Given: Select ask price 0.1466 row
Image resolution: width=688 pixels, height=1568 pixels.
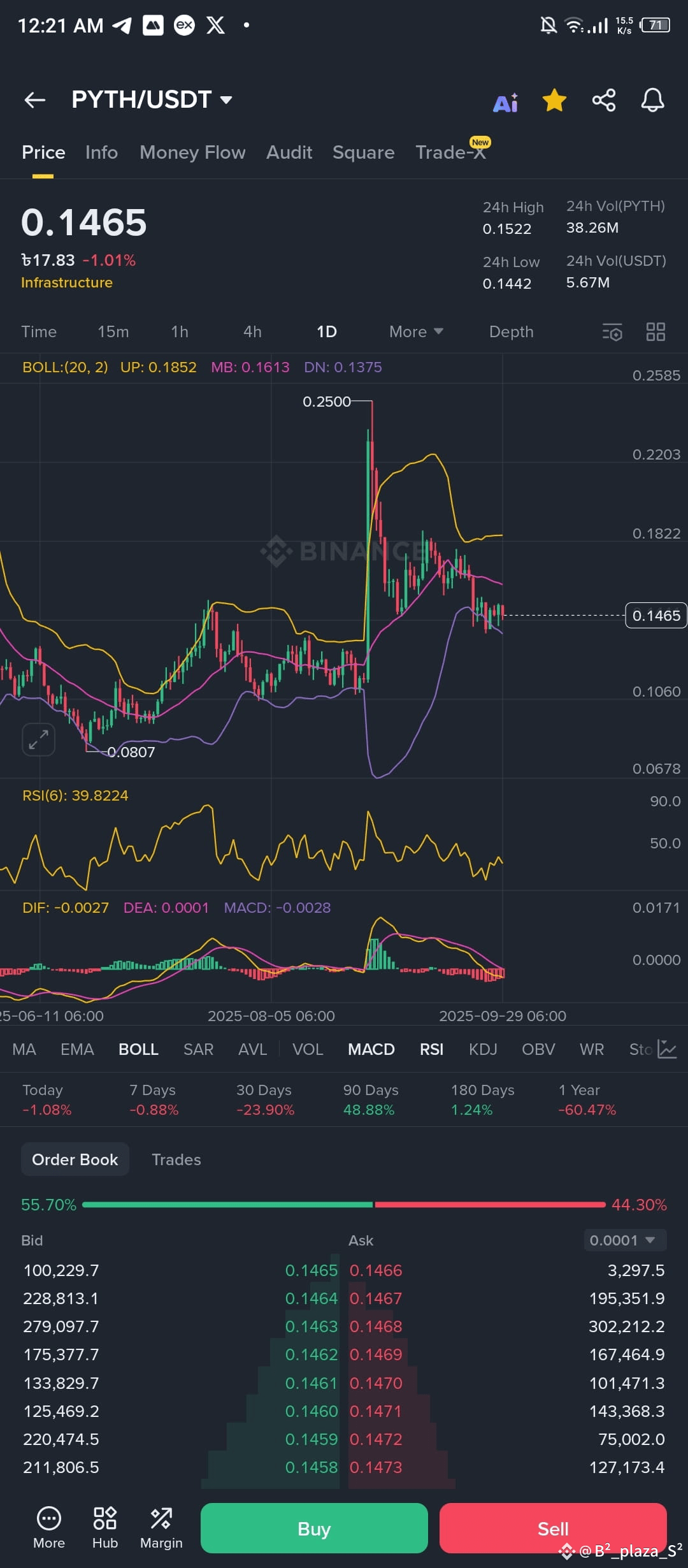Looking at the screenshot, I should pyautogui.click(x=507, y=1270).
